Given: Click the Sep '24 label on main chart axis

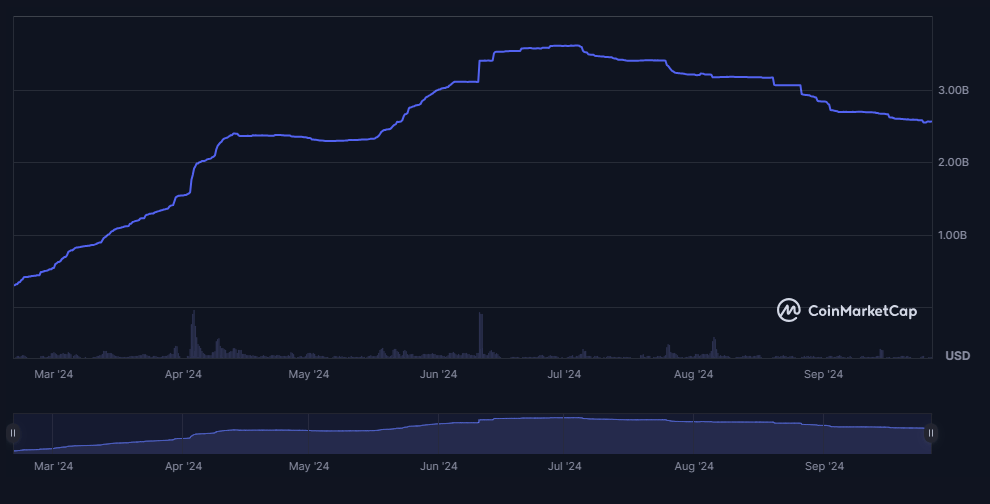Looking at the screenshot, I should tap(824, 375).
